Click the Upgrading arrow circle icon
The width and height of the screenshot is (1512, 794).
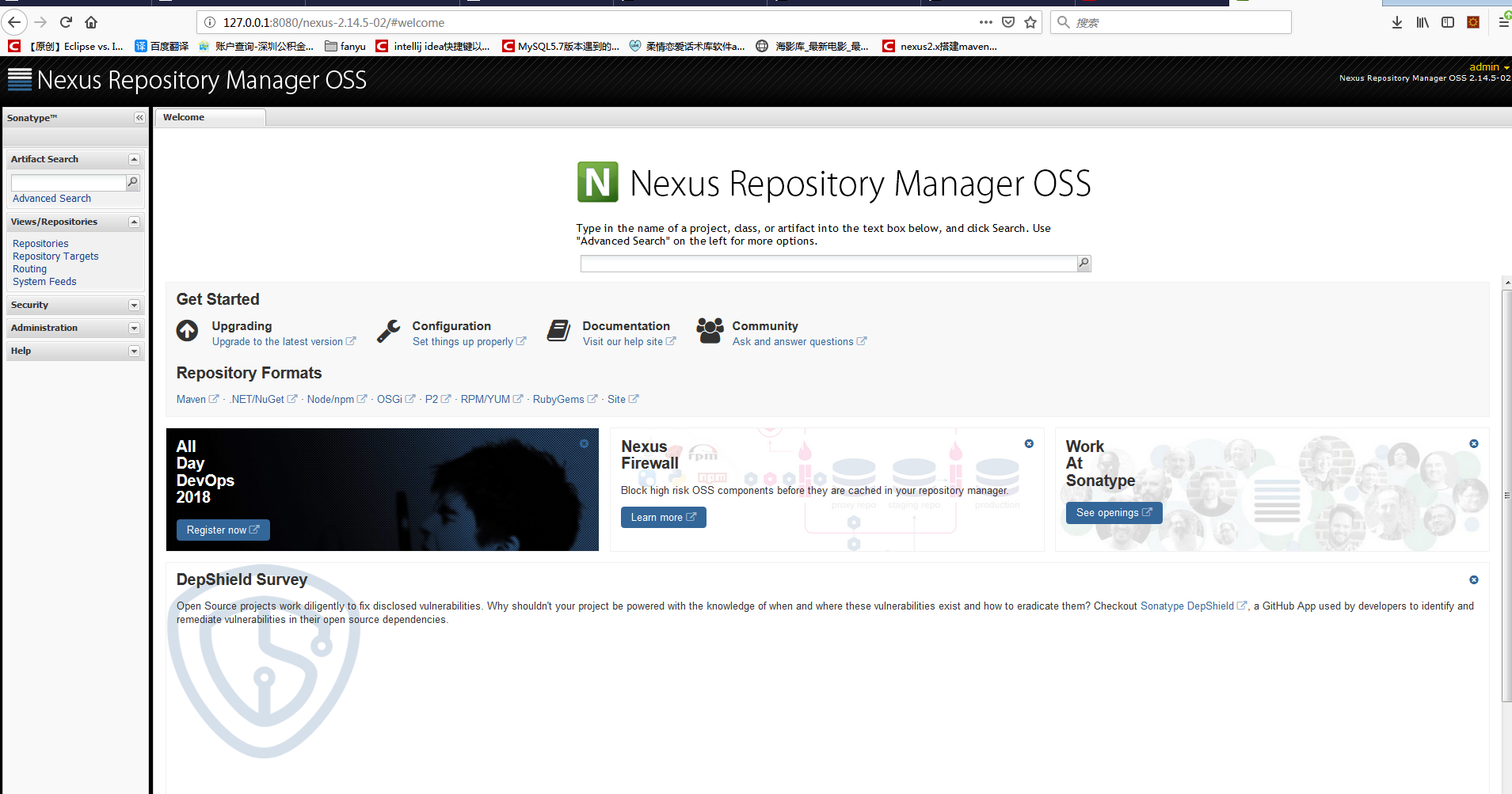click(187, 331)
